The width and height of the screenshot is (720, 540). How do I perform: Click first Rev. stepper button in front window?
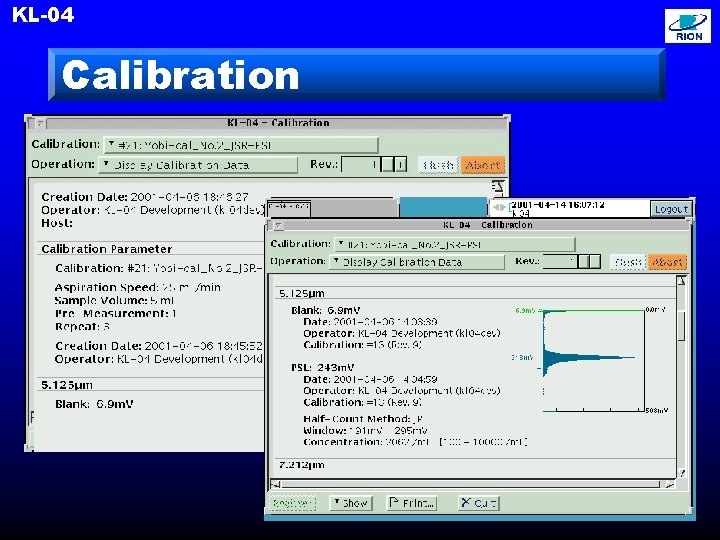[584, 262]
